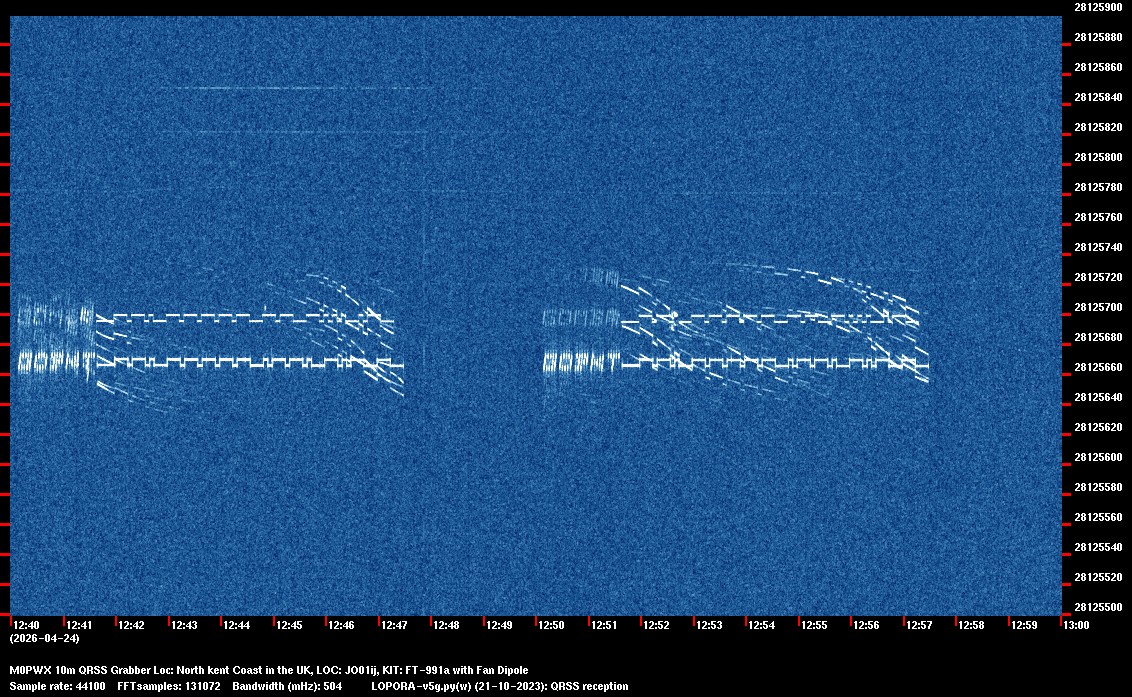
Task: Click the 28125600 frequency label
Action: tap(1097, 457)
